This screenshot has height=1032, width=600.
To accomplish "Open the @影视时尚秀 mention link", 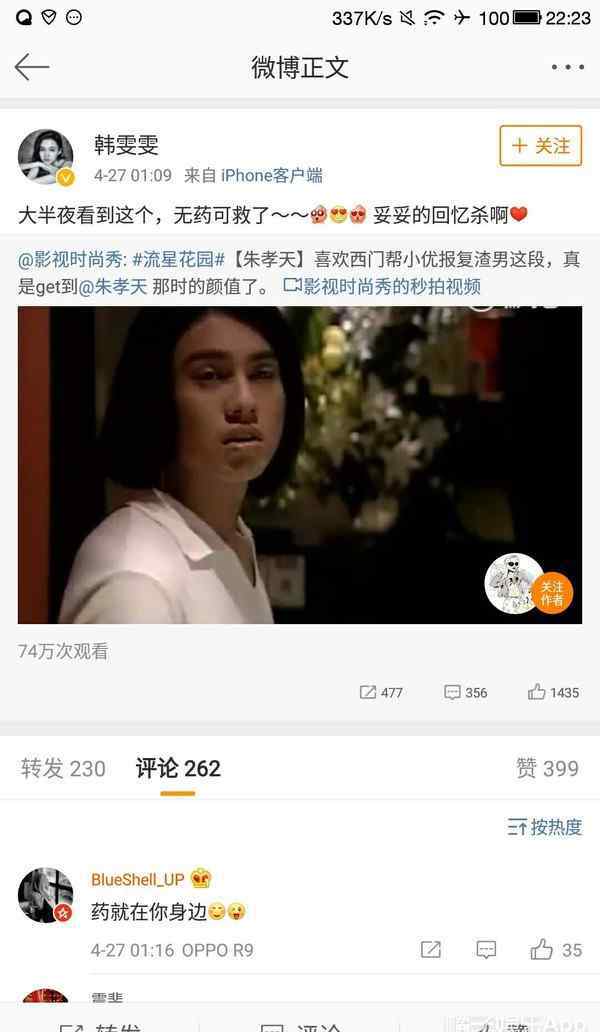I will click(73, 259).
